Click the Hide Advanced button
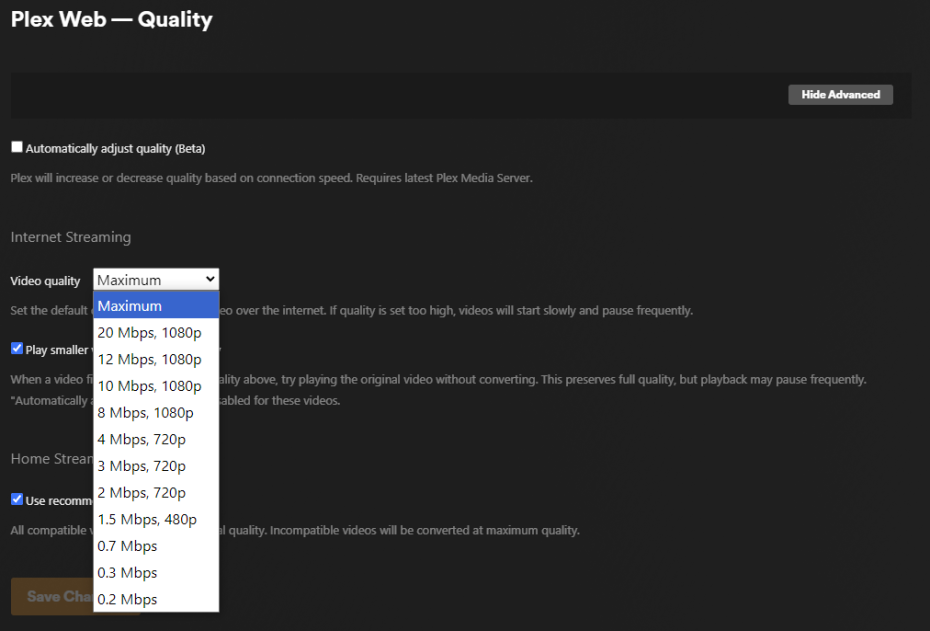Screen dimensions: 930x631 (x=840, y=95)
